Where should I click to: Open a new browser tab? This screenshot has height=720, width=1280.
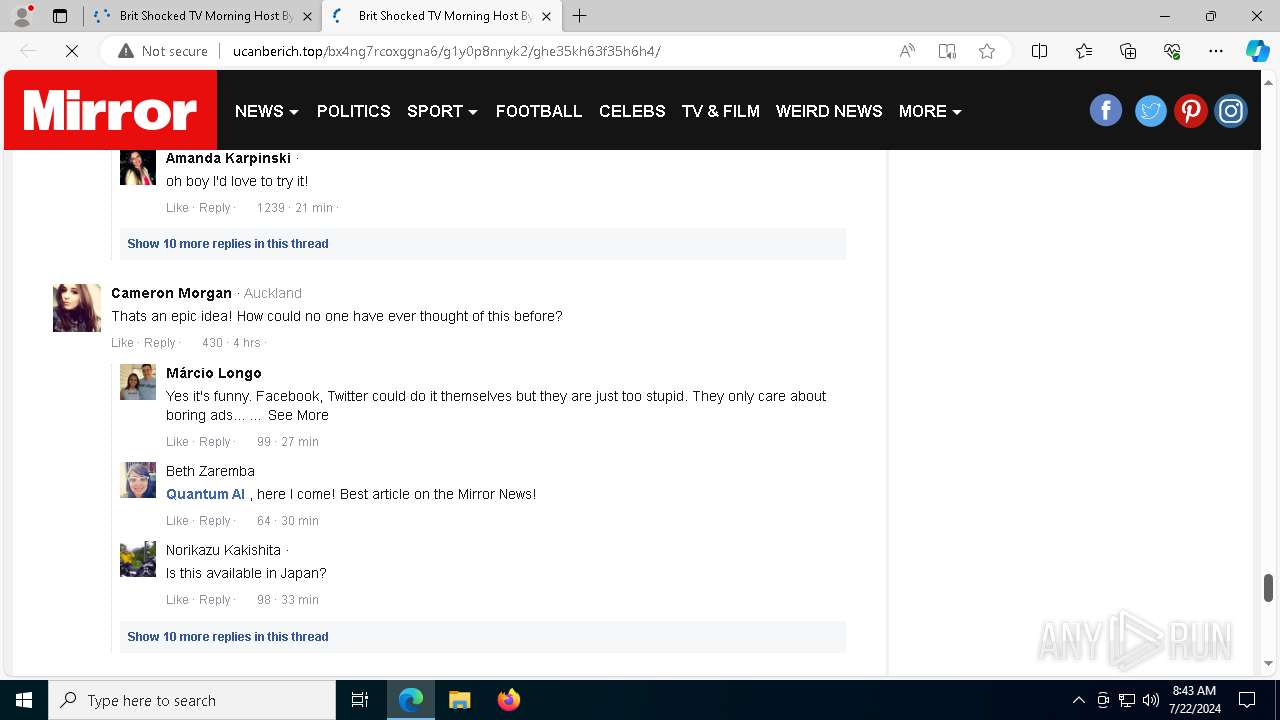point(580,16)
